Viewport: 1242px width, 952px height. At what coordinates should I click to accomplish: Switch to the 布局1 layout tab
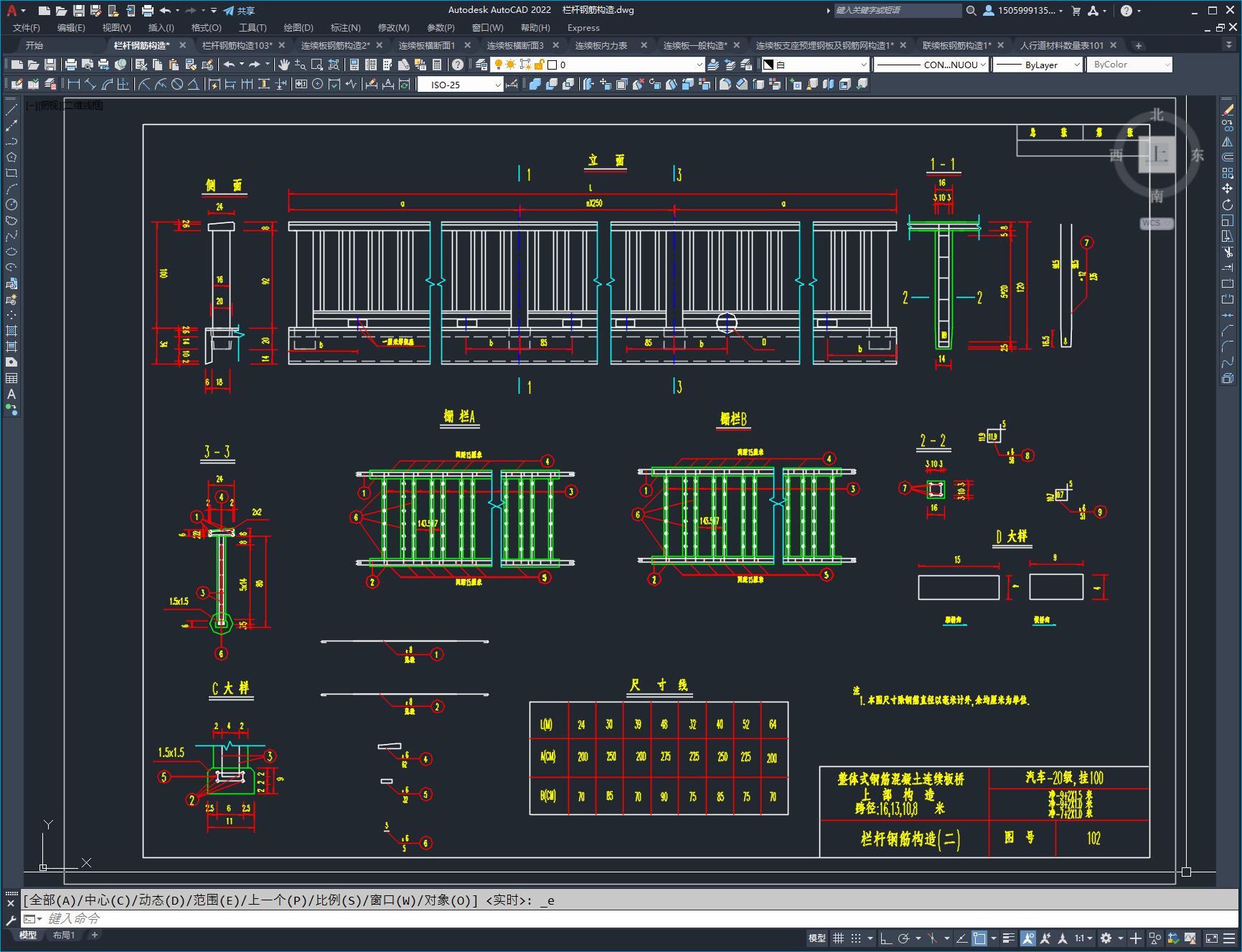(x=64, y=935)
